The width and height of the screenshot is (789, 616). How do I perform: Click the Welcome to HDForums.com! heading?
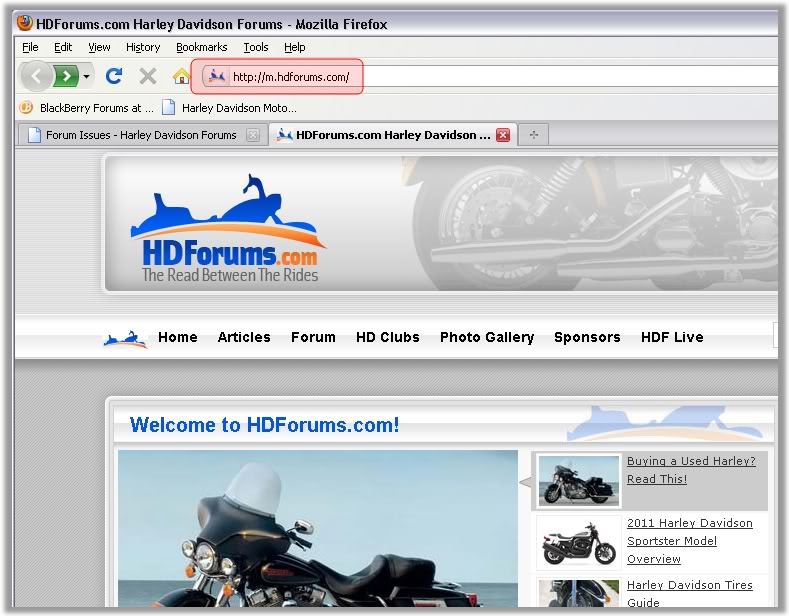pos(264,425)
